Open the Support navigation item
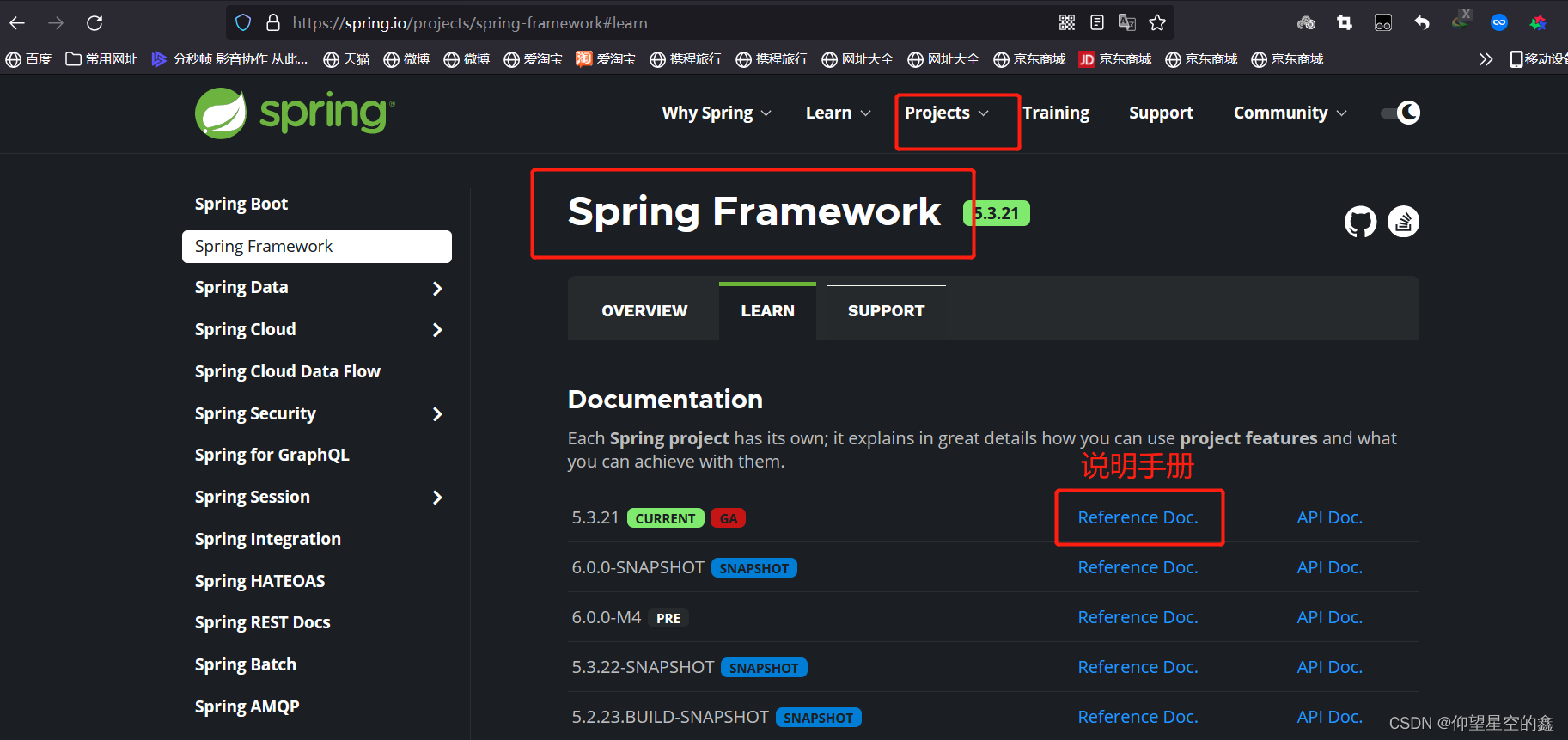The width and height of the screenshot is (1568, 740). (x=1161, y=113)
